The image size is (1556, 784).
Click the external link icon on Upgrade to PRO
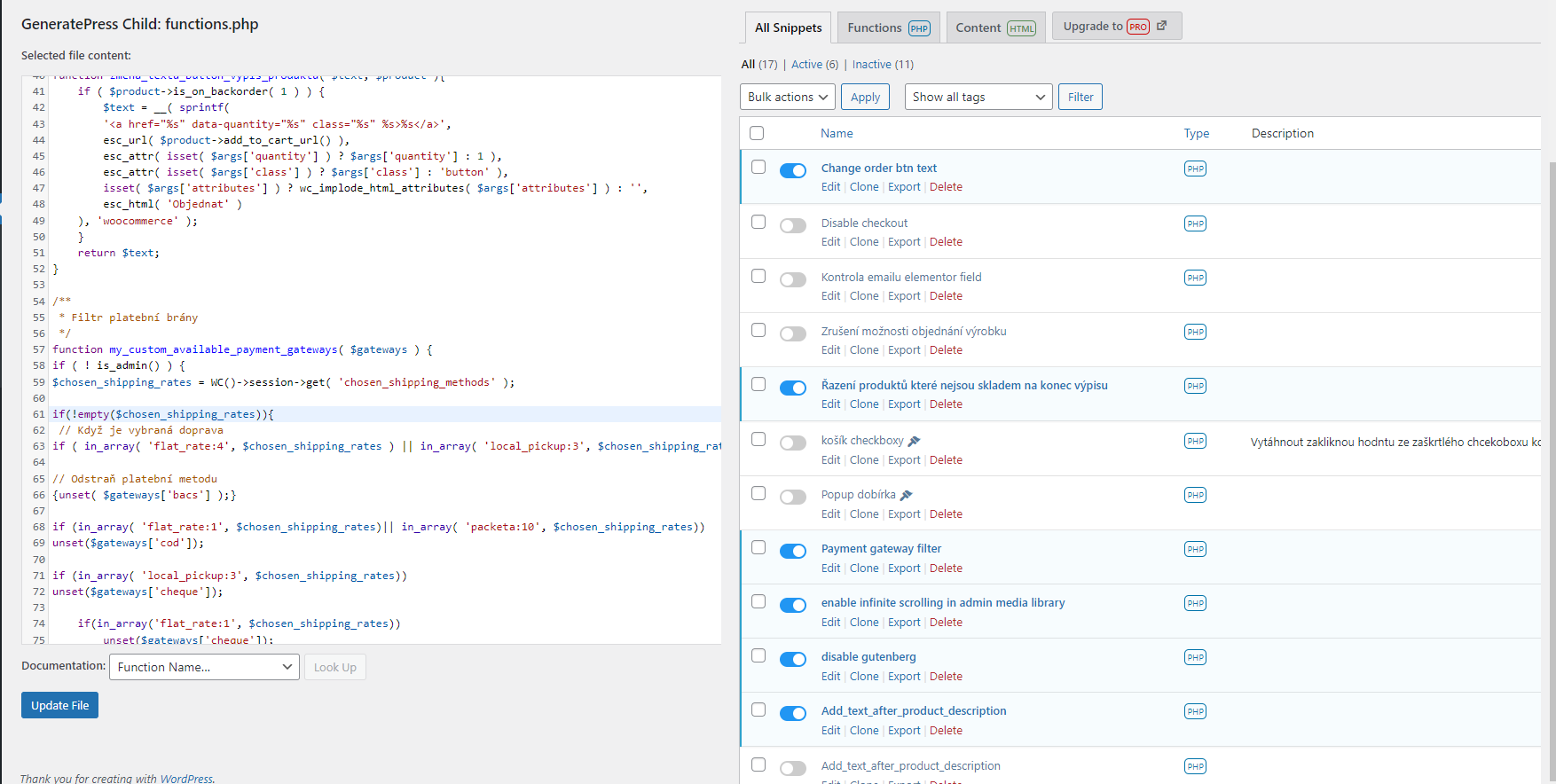tap(1162, 26)
